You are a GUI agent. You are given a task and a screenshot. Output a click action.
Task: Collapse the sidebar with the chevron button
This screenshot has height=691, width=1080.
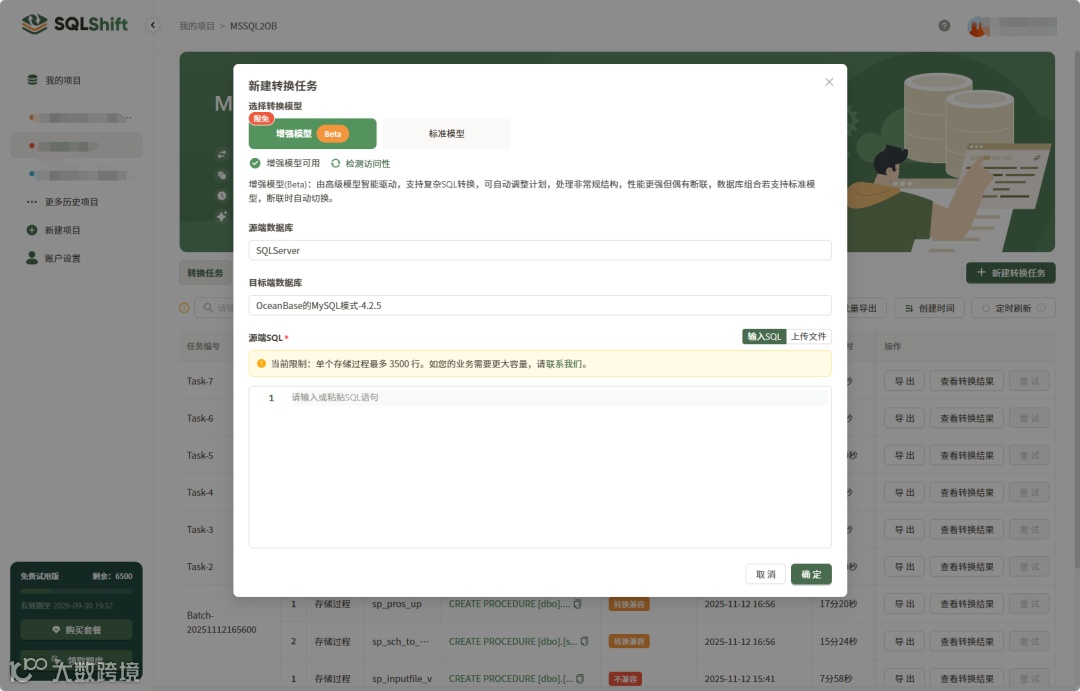coord(152,25)
